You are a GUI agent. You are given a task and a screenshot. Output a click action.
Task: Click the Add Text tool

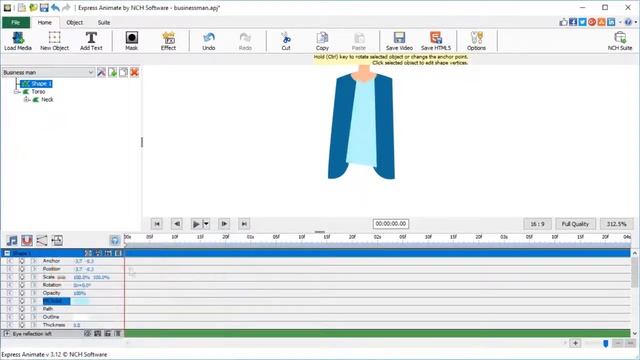(91, 41)
